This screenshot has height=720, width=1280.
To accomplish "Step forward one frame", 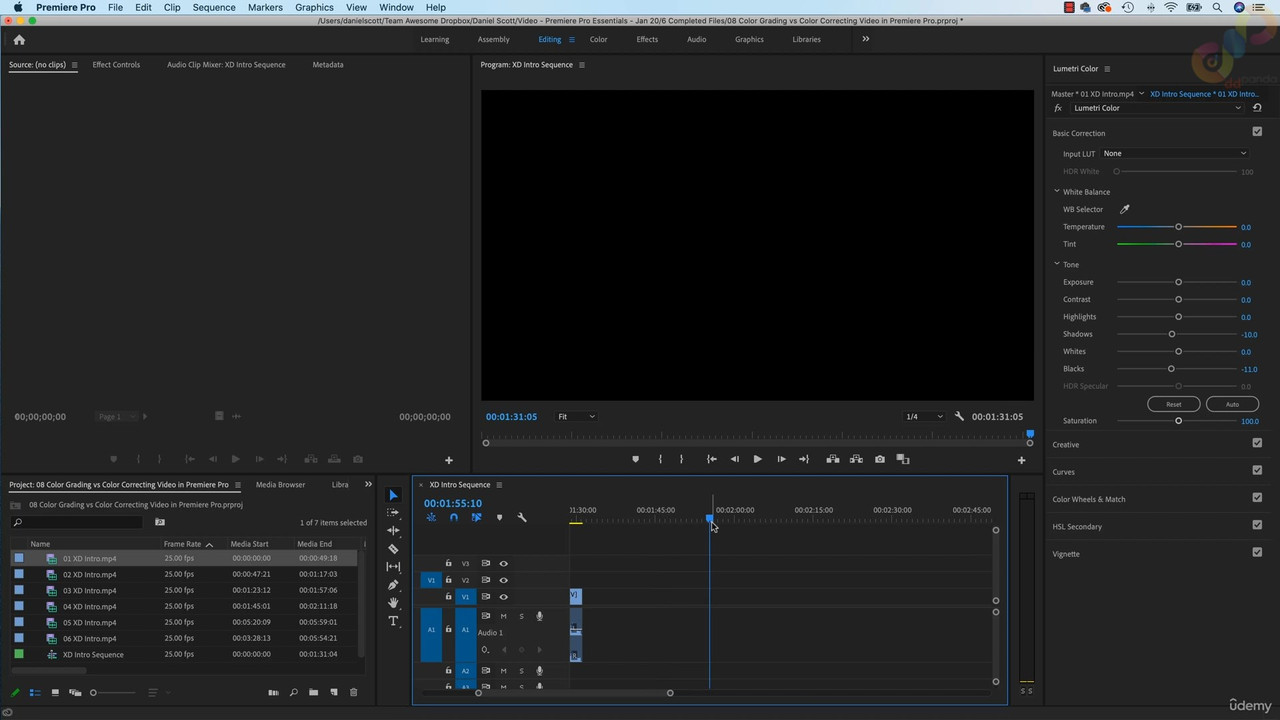I will click(781, 459).
